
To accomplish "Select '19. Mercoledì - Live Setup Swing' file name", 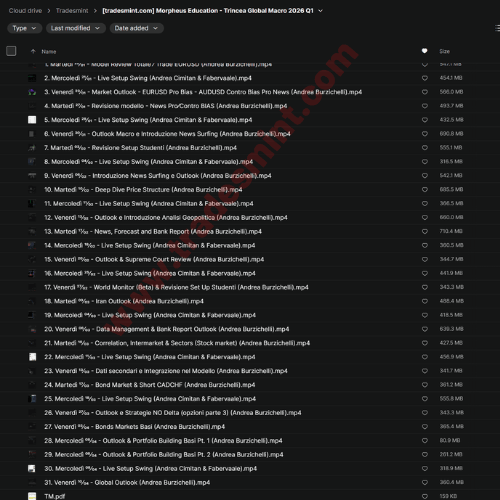I will (x=150, y=315).
